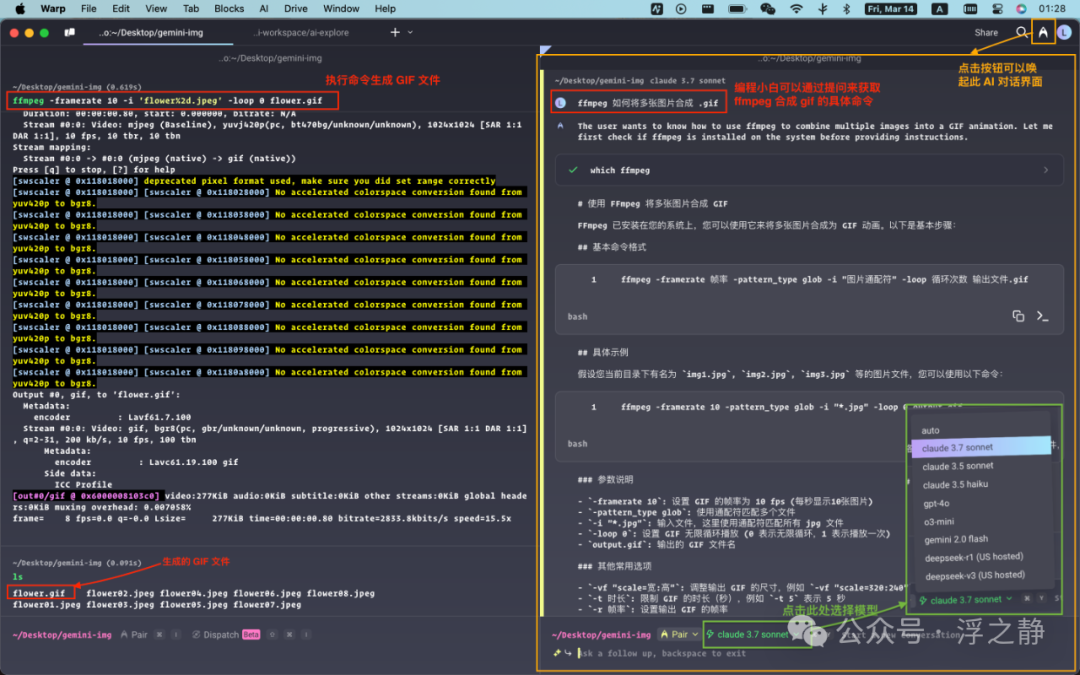Open the Drive menu
Image resolution: width=1080 pixels, height=675 pixels.
pos(295,9)
